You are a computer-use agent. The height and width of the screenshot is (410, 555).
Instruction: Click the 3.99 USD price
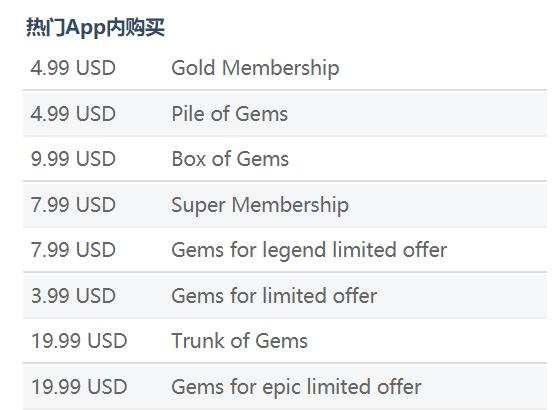(73, 296)
